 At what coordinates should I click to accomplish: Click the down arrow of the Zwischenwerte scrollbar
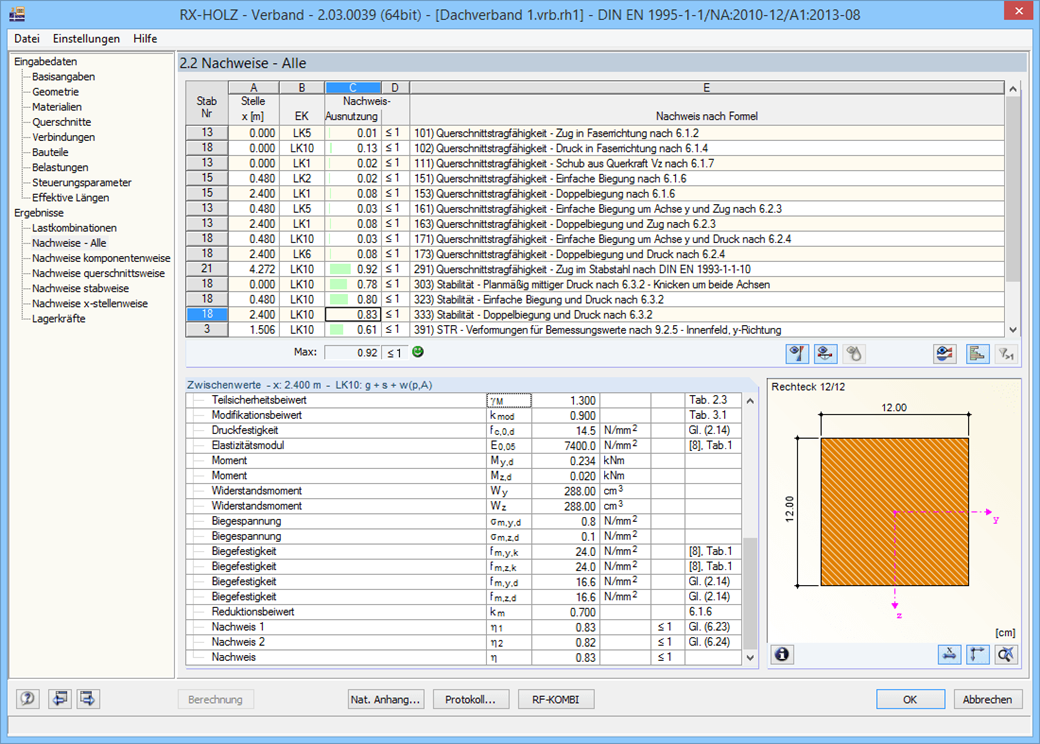(x=750, y=658)
